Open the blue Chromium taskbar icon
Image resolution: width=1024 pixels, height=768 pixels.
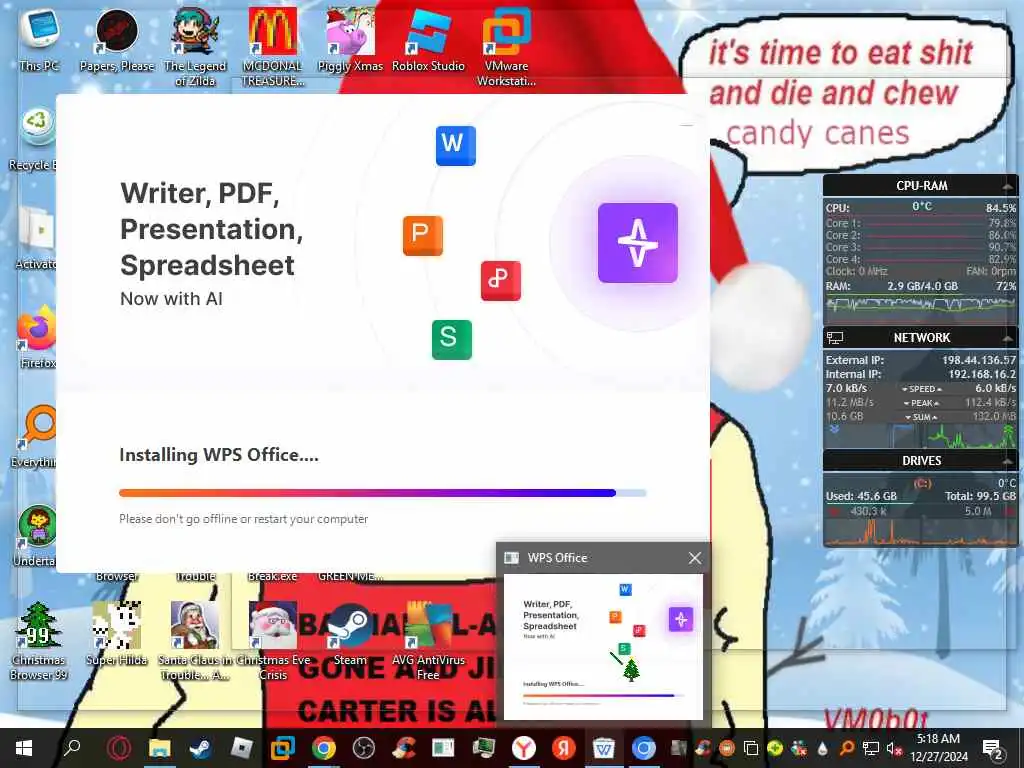[x=643, y=748]
